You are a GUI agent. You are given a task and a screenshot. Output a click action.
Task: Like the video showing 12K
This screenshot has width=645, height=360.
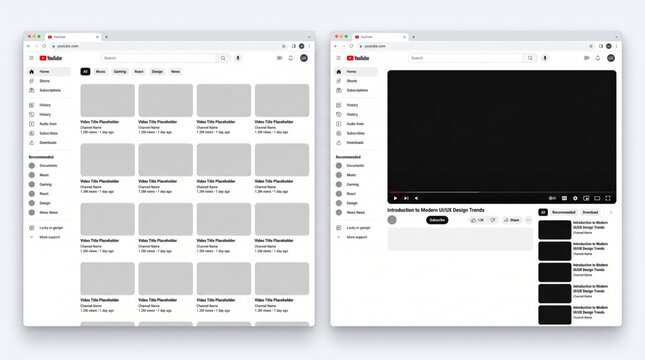pyautogui.click(x=478, y=220)
